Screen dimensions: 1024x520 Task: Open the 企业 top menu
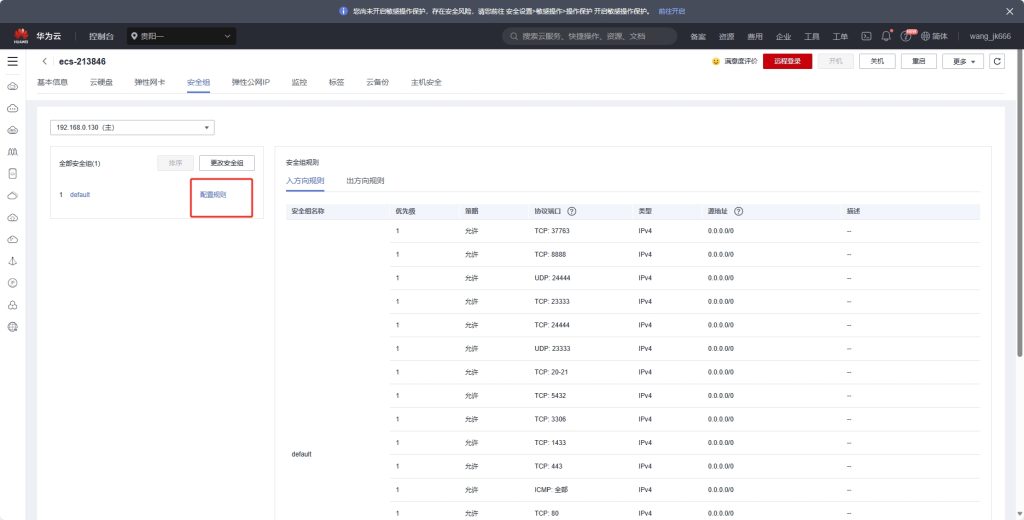[x=783, y=37]
